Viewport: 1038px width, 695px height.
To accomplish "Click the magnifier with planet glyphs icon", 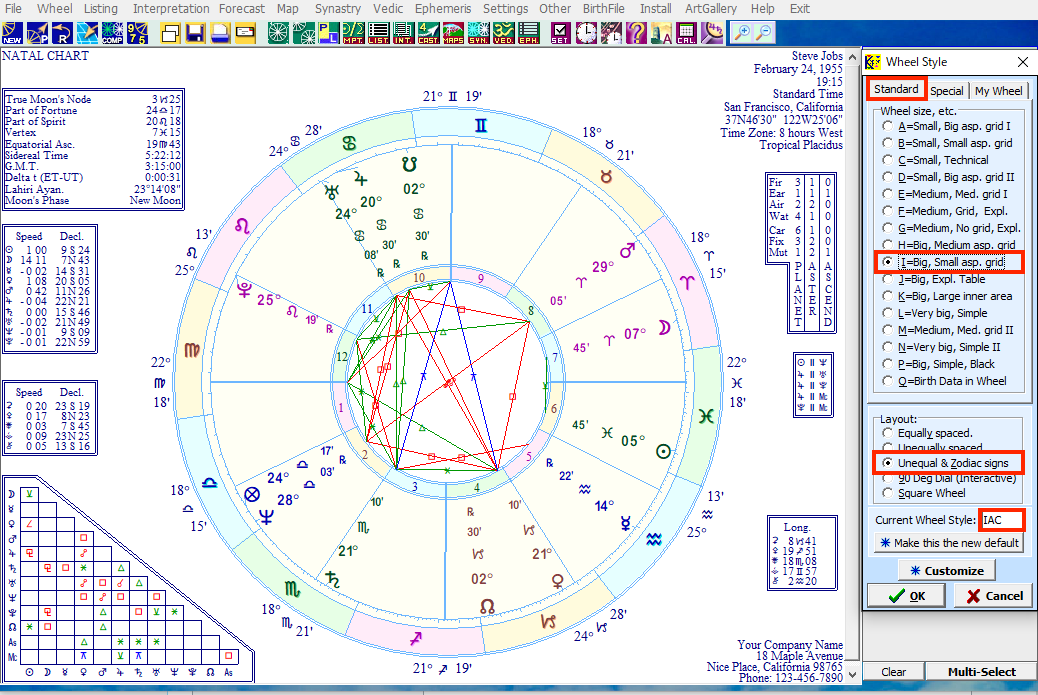I will tap(712, 33).
